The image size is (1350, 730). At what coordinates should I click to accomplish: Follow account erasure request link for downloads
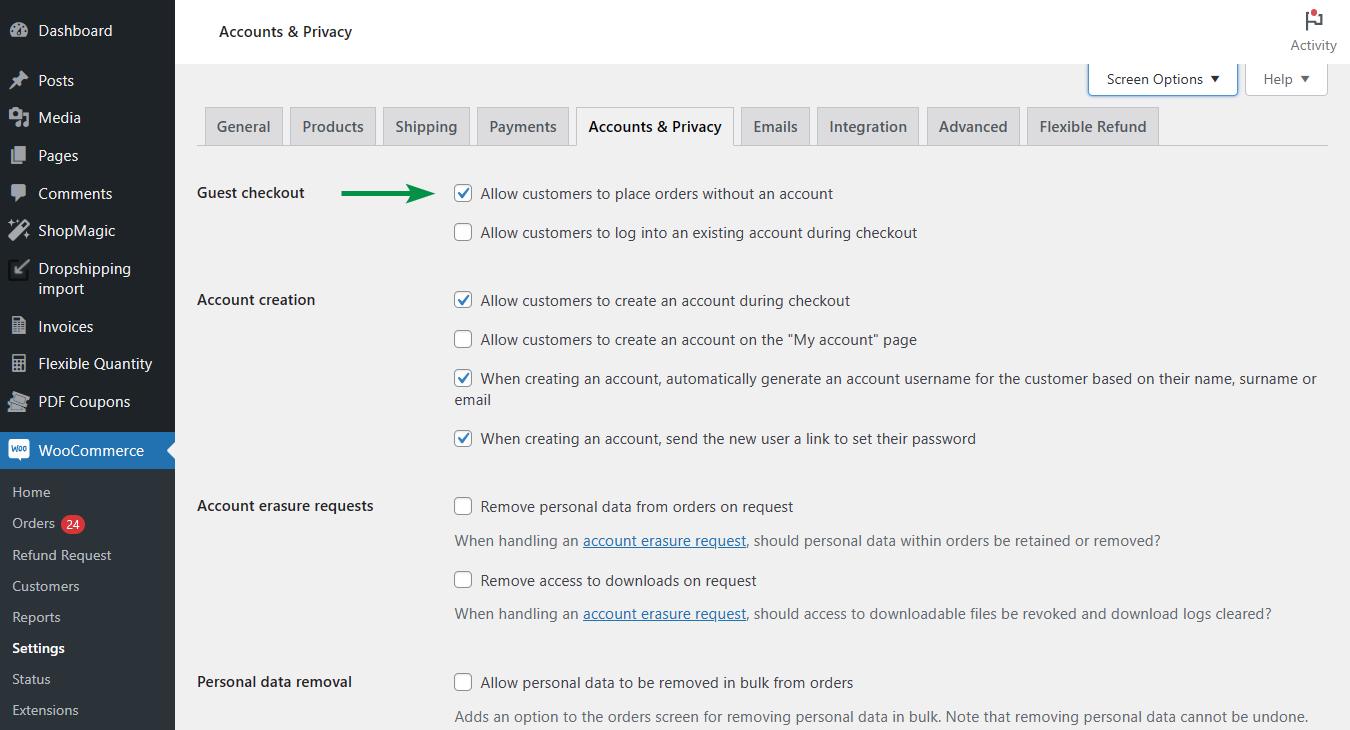665,614
